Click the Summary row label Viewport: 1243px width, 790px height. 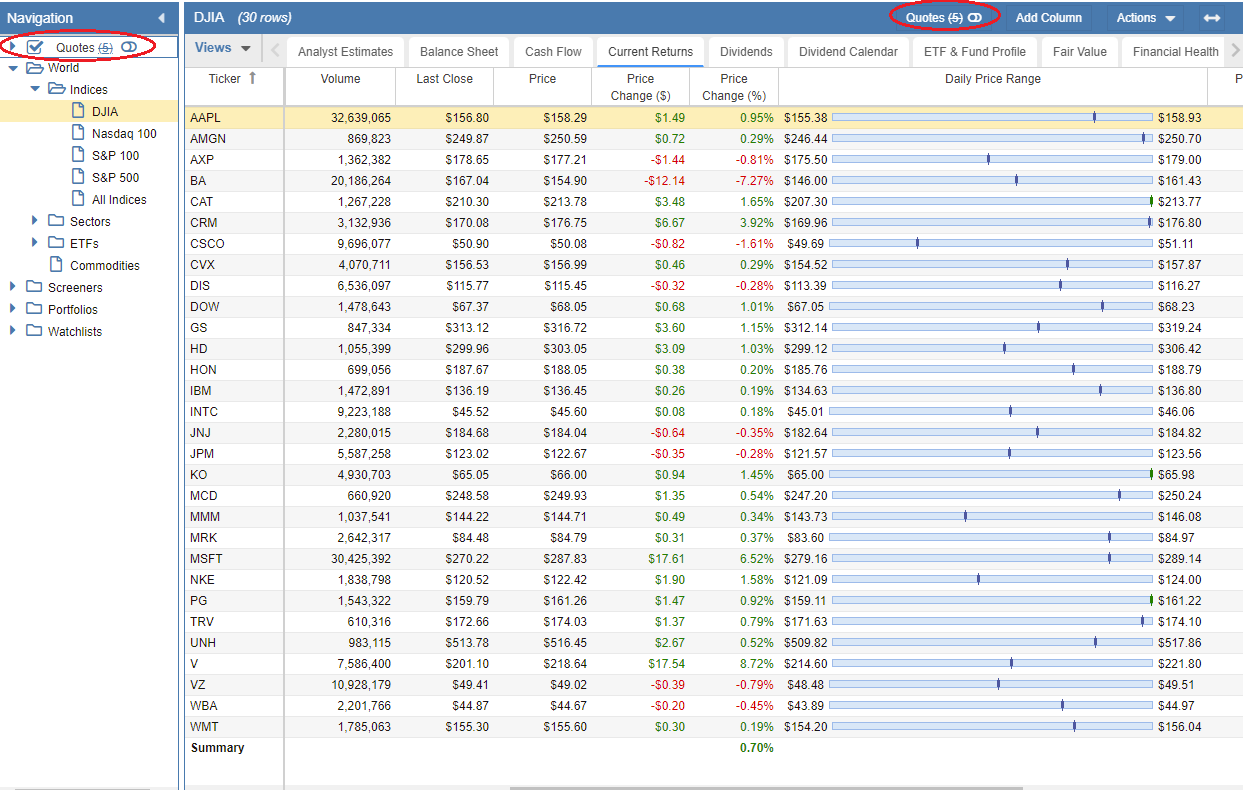217,747
